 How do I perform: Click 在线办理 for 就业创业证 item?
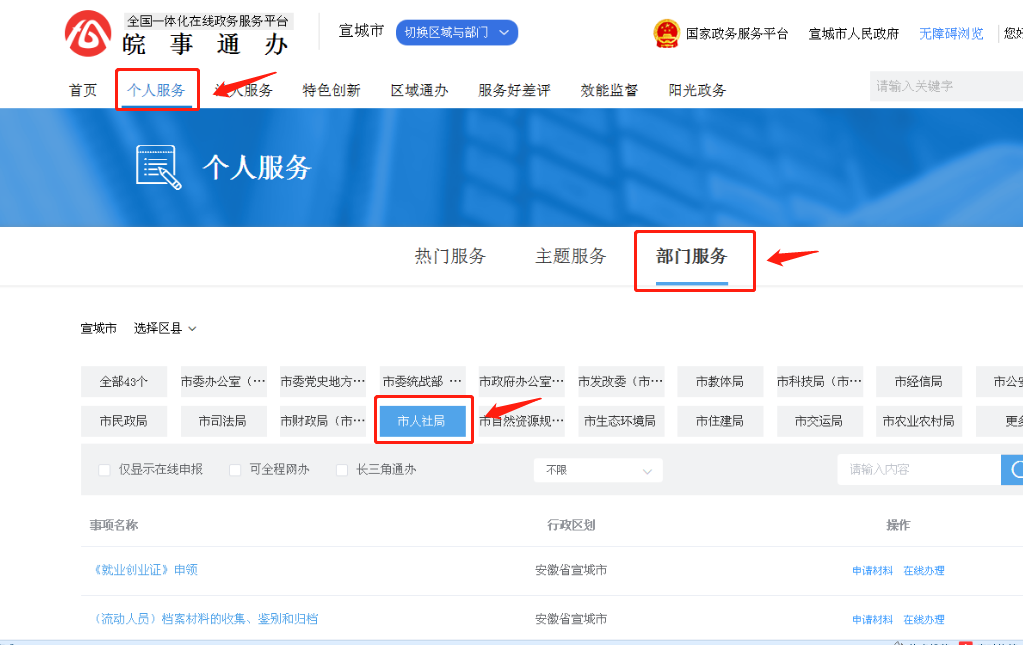point(924,571)
